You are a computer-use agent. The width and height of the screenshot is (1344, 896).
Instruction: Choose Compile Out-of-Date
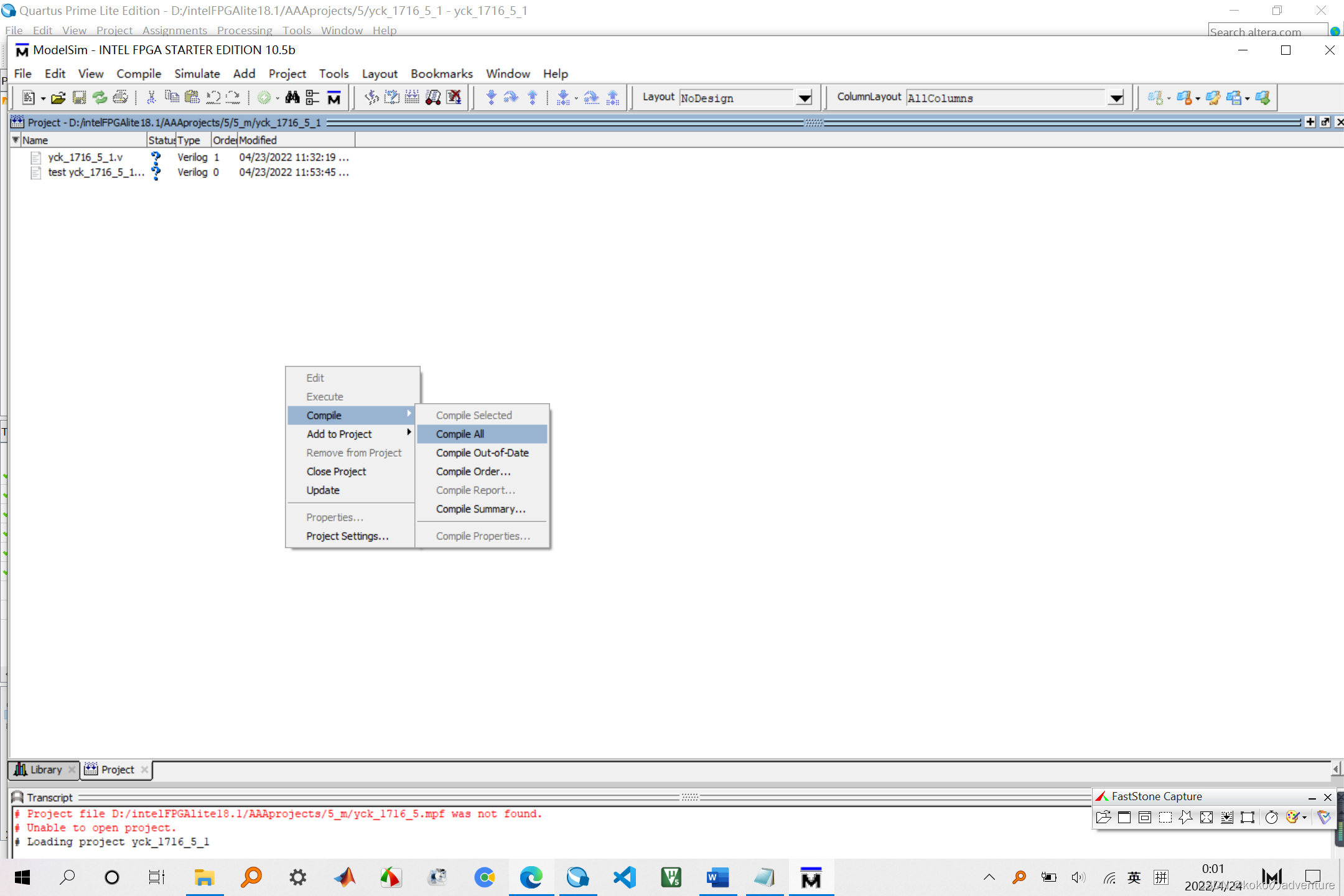pos(482,452)
